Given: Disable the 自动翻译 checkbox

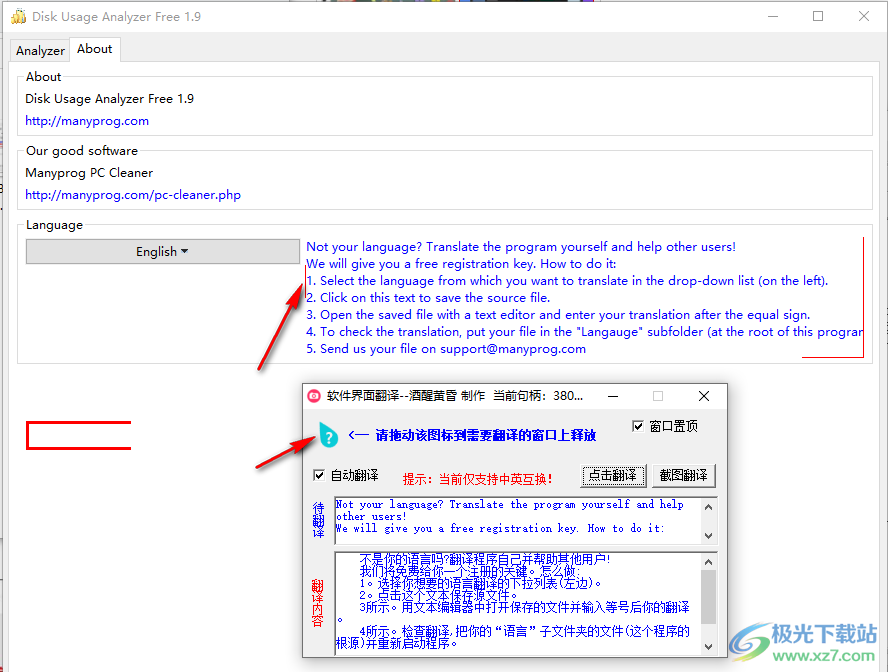Looking at the screenshot, I should click(320, 475).
